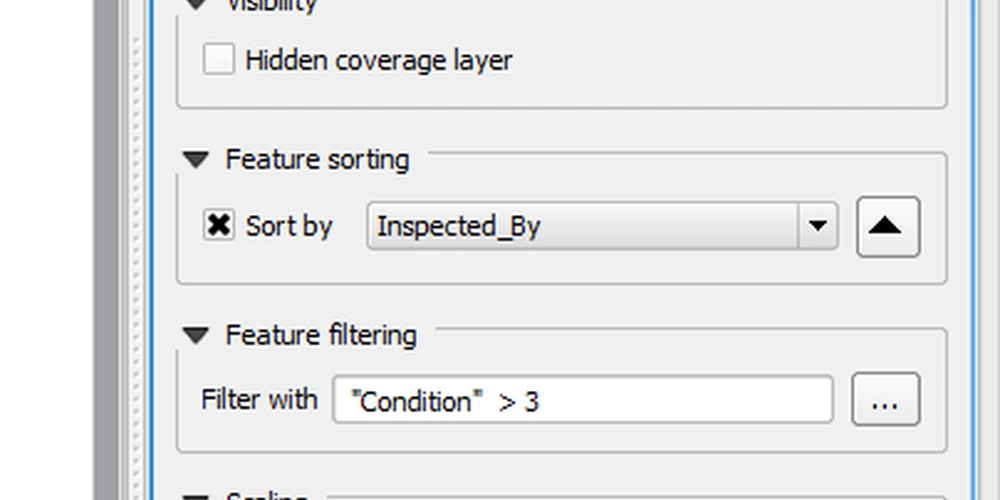
Task: Click the Filter with label
Action: coord(259,400)
